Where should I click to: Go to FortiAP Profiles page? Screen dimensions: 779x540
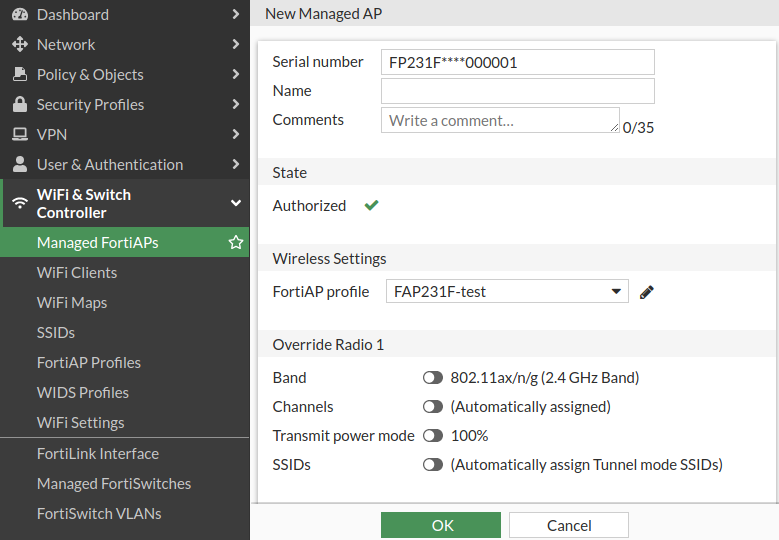[x=89, y=363]
